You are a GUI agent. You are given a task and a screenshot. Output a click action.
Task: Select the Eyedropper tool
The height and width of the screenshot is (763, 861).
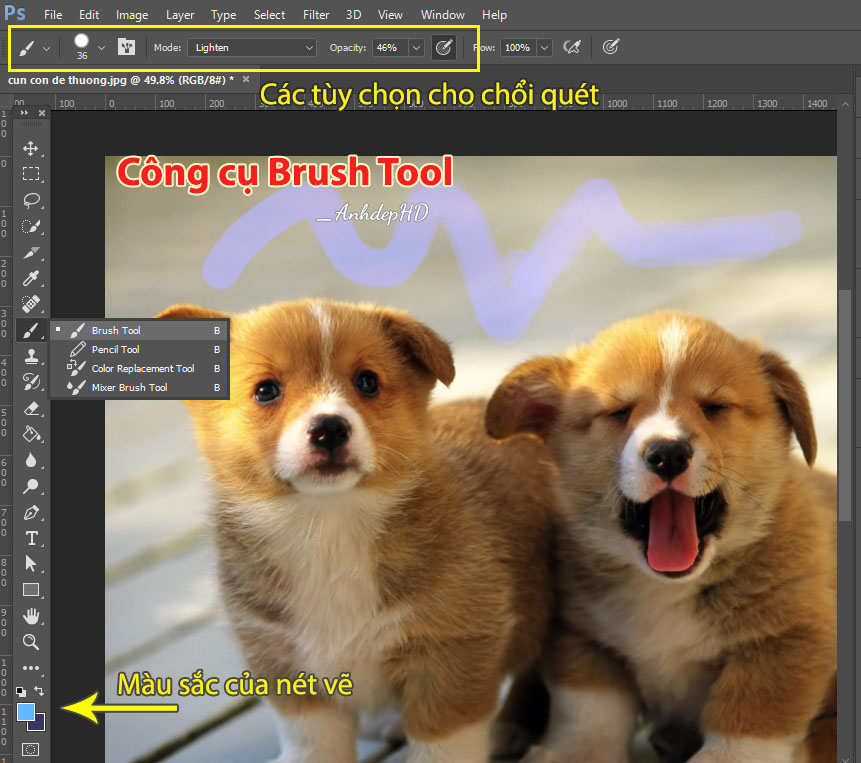pos(31,278)
